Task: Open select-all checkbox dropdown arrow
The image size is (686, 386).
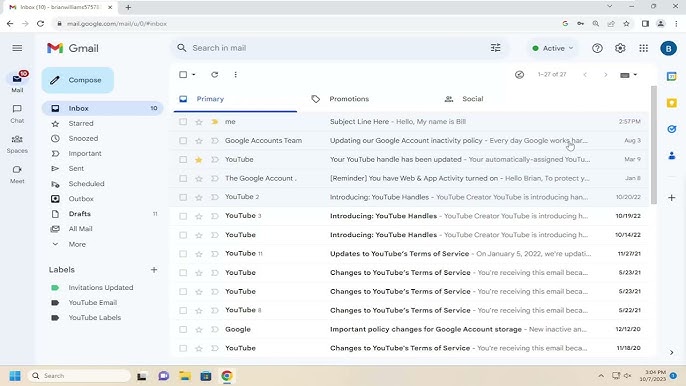Action: [x=194, y=74]
